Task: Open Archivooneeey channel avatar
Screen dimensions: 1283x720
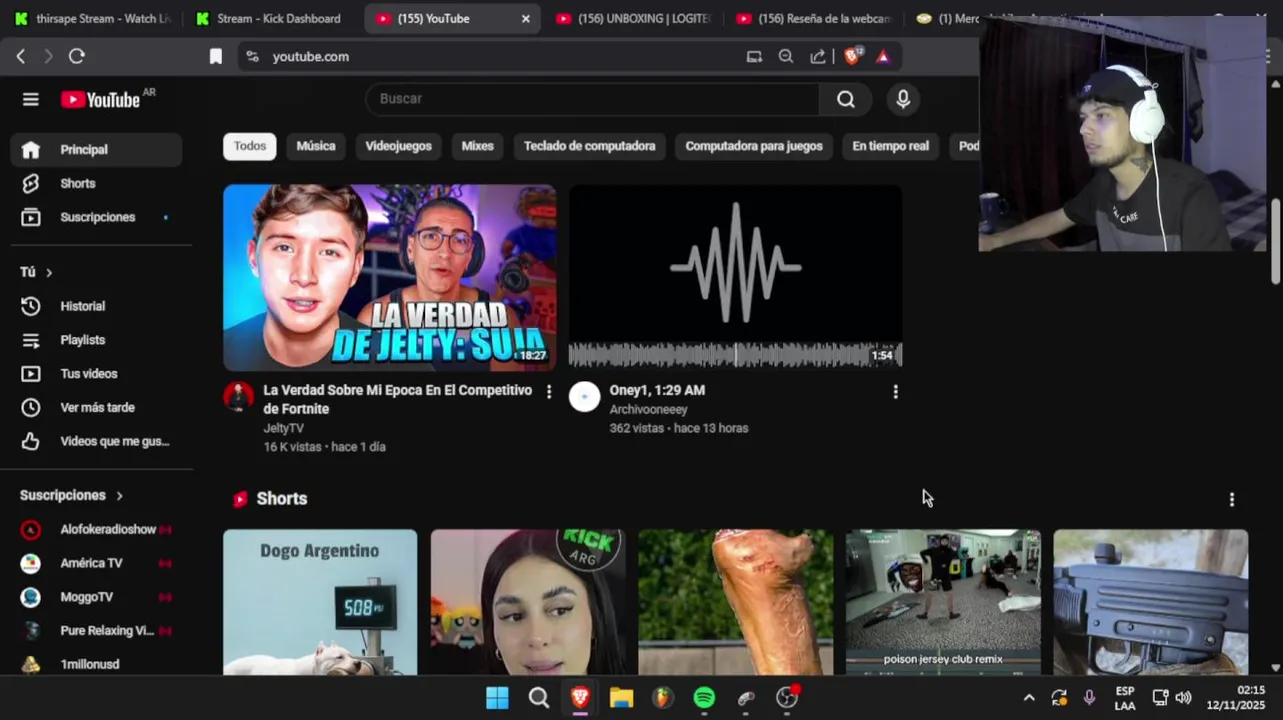Action: coord(584,397)
